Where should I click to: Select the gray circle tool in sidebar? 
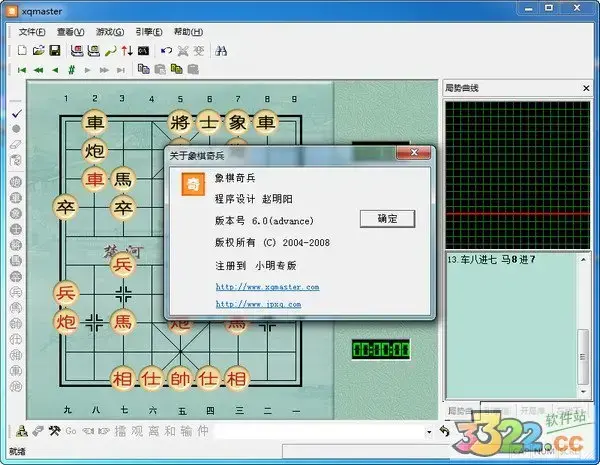[x=16, y=129]
